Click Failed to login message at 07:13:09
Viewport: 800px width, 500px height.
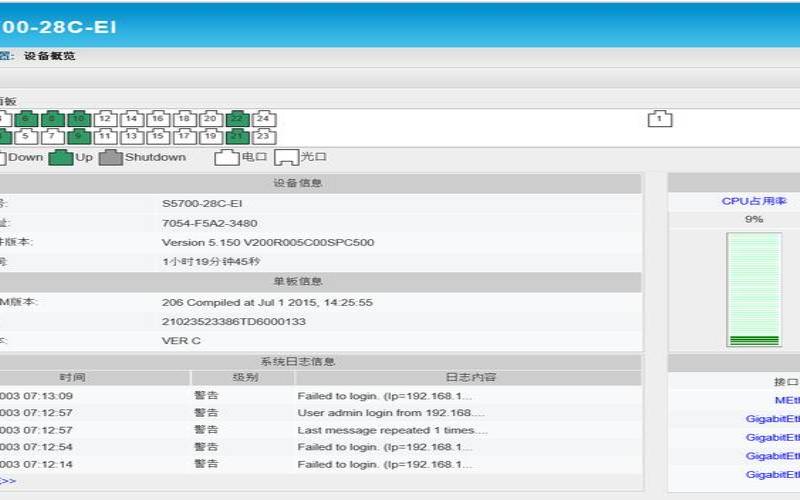(385, 396)
